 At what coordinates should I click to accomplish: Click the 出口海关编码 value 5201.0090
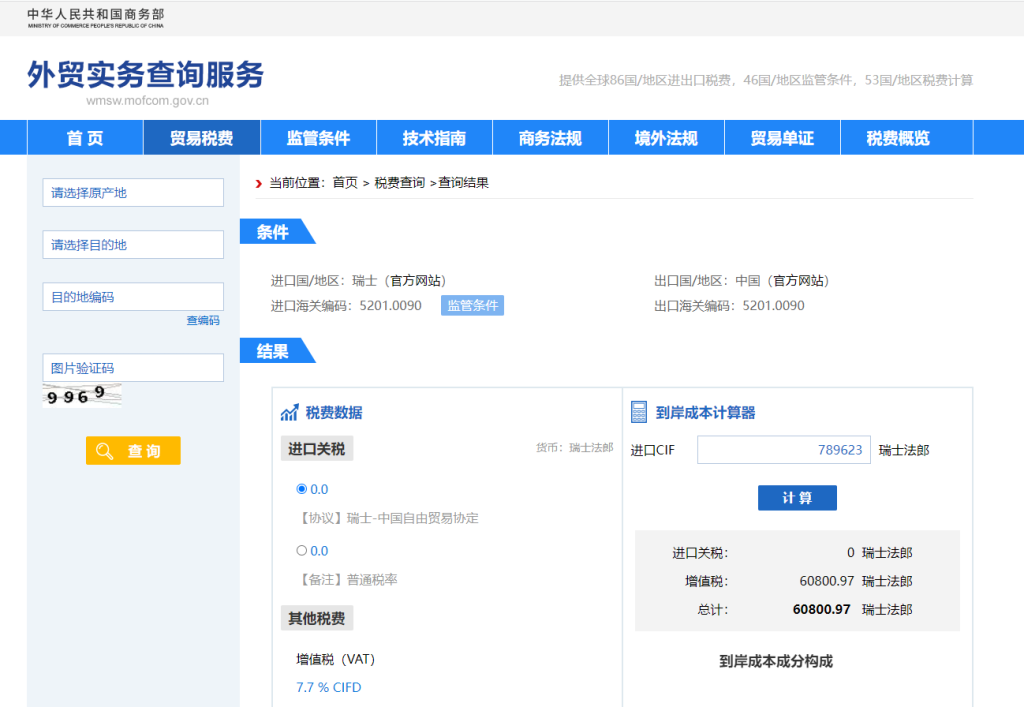[773, 306]
